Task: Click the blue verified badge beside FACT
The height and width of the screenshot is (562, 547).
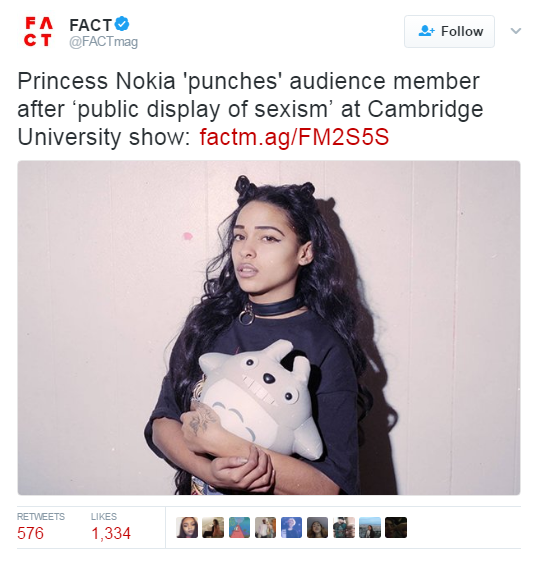Action: click(x=122, y=24)
